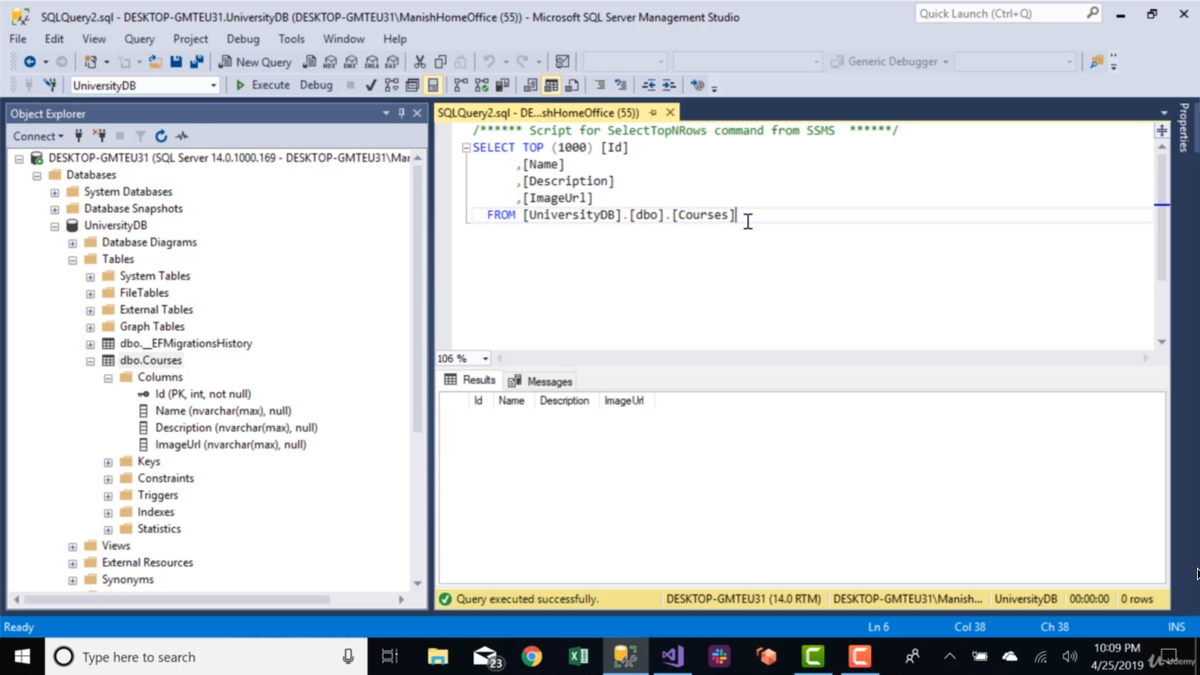Click the Activity Monitor pulse icon
Viewport: 1200px width, 675px height.
pyautogui.click(x=182, y=136)
